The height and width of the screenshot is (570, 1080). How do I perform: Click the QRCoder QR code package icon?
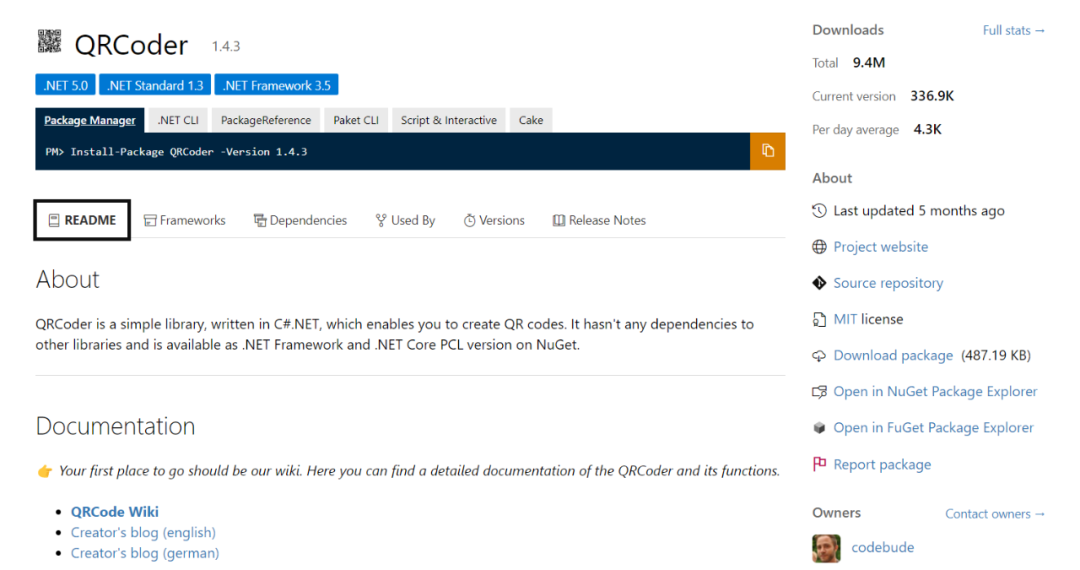click(50, 41)
